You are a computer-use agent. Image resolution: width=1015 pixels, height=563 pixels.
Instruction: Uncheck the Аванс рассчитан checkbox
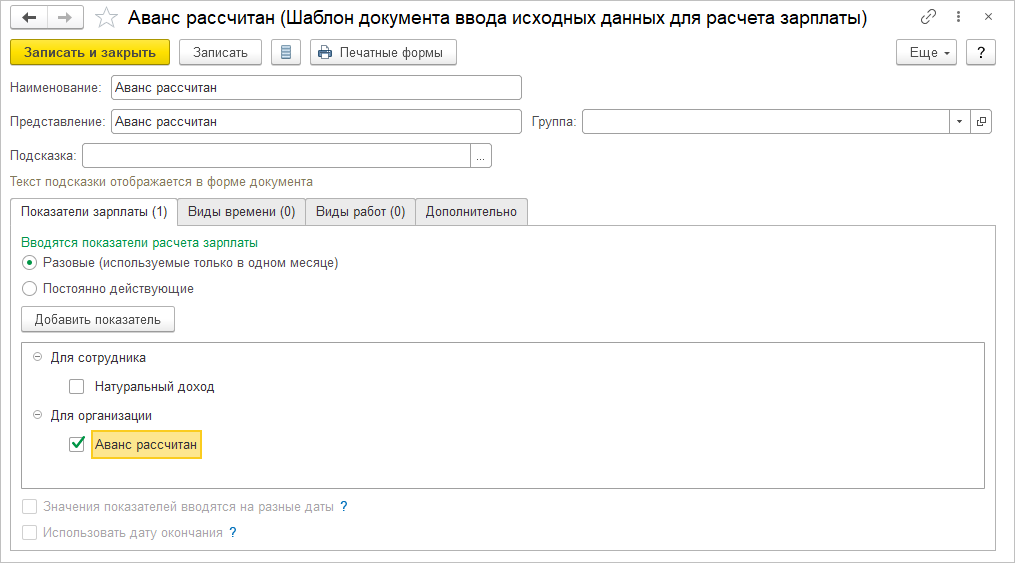point(77,444)
